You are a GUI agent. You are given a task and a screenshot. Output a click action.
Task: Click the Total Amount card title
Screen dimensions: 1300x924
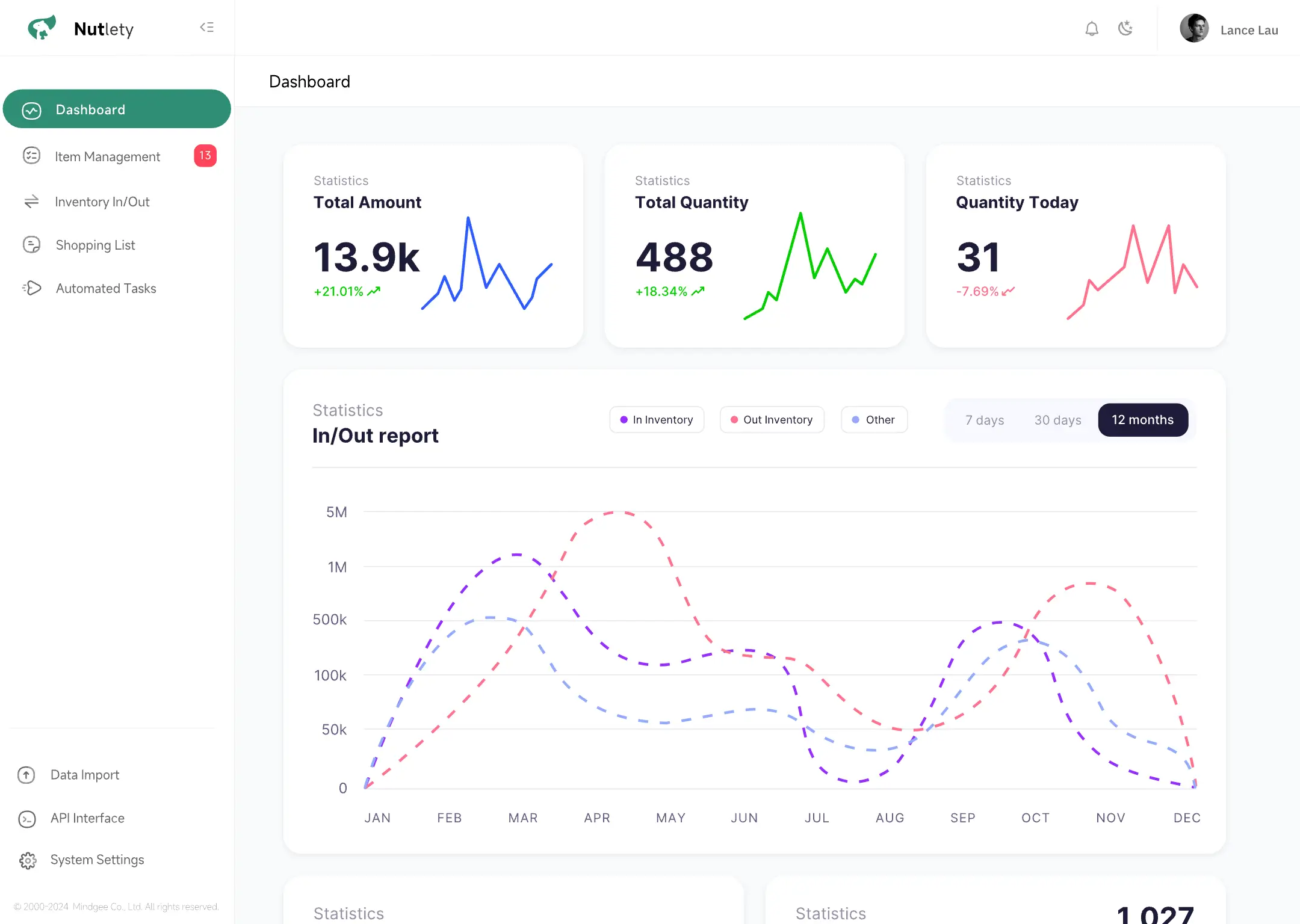click(367, 203)
